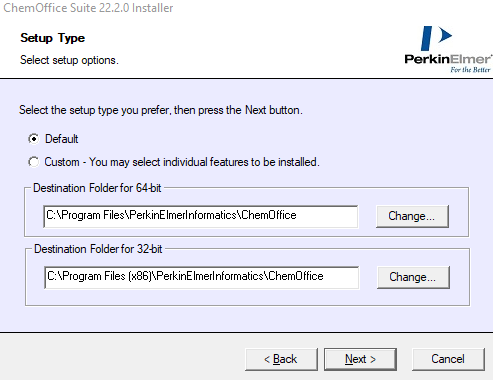Click Change for the 64-bit destination folder
Image resolution: width=493 pixels, height=380 pixels.
[x=412, y=216]
